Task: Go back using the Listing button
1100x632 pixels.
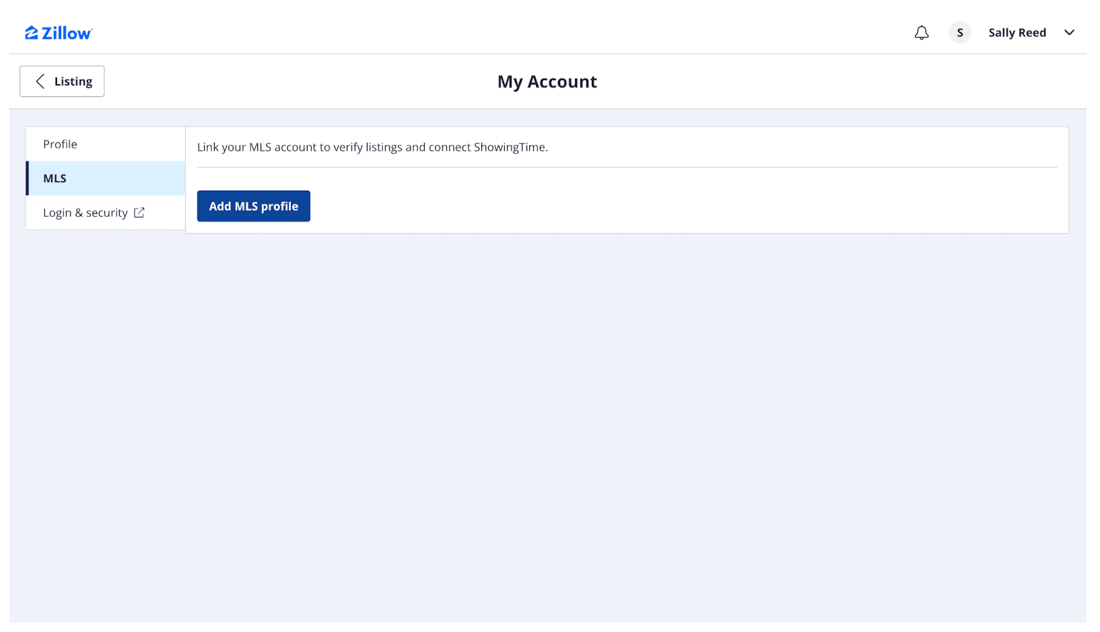Action: (x=62, y=81)
